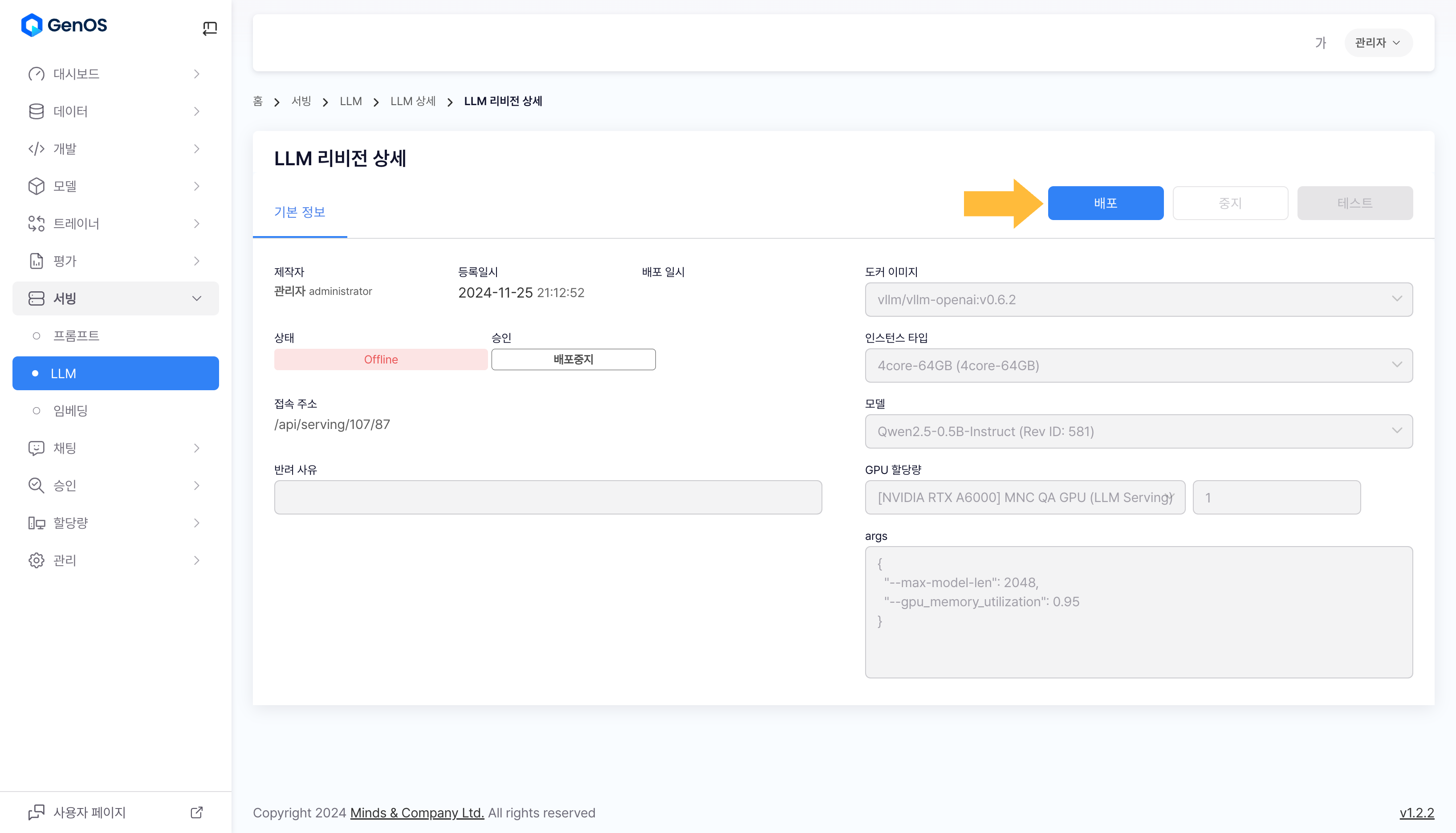Switch to the 기본 정보 tab
The image size is (1456, 833).
[x=299, y=212]
